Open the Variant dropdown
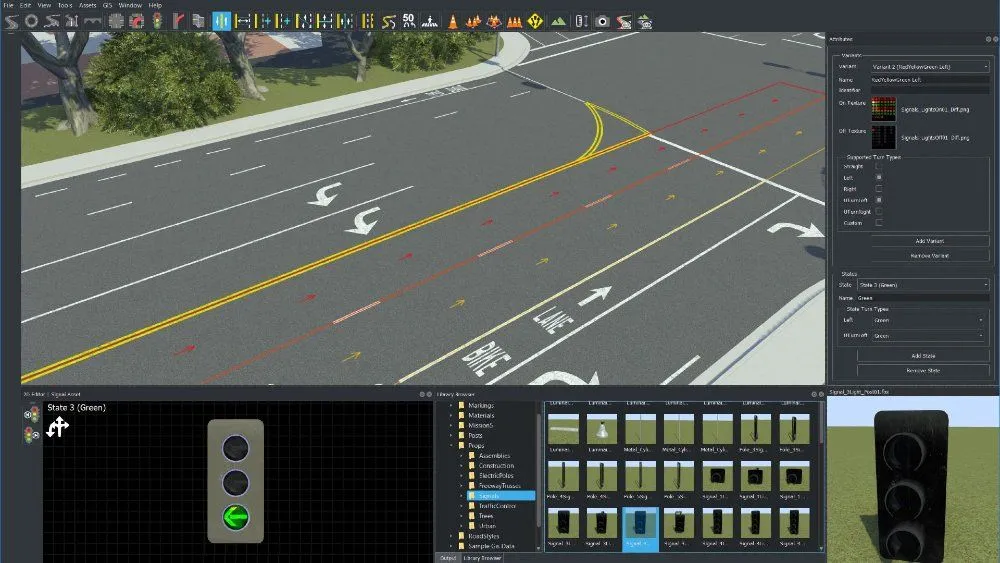1000x563 pixels. 929,66
